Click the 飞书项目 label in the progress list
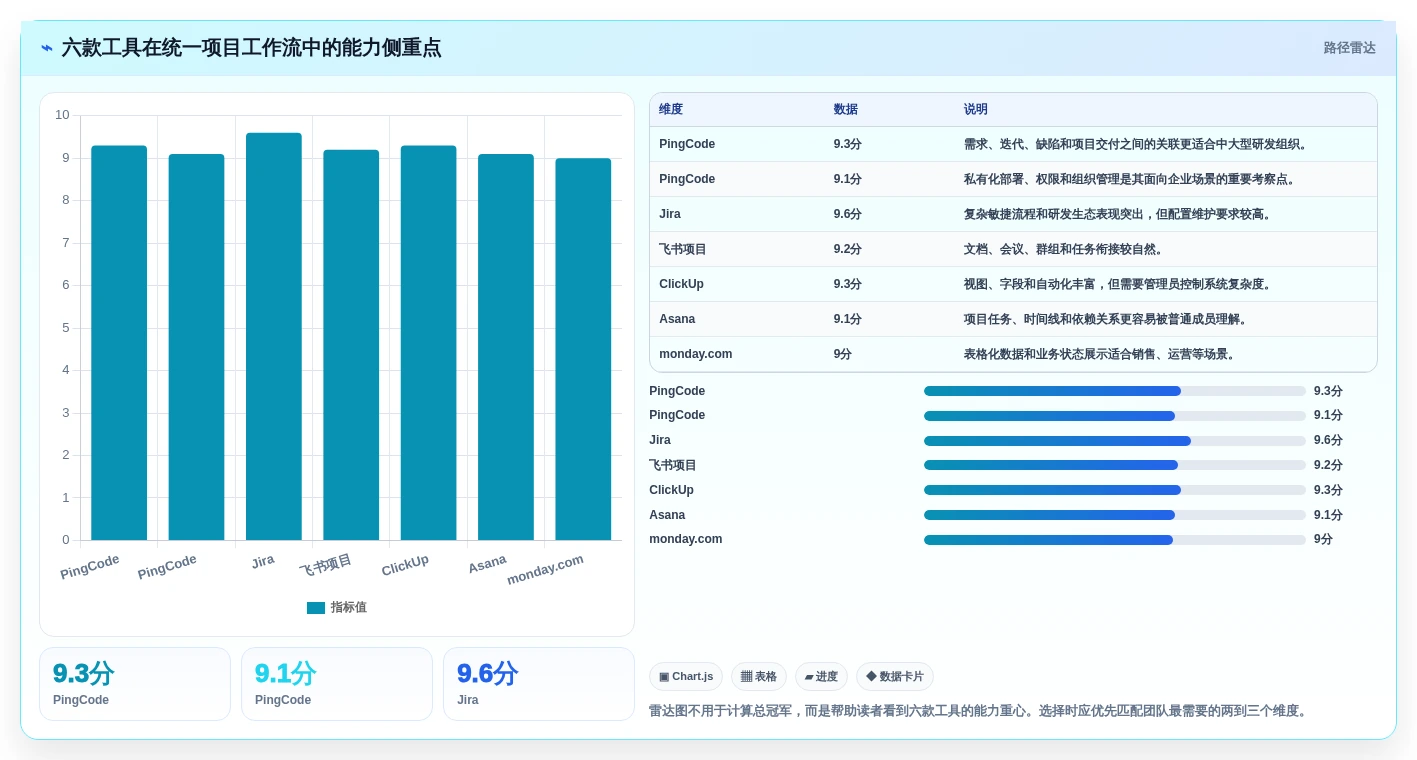Viewport: 1417px width, 760px height. coord(673,465)
